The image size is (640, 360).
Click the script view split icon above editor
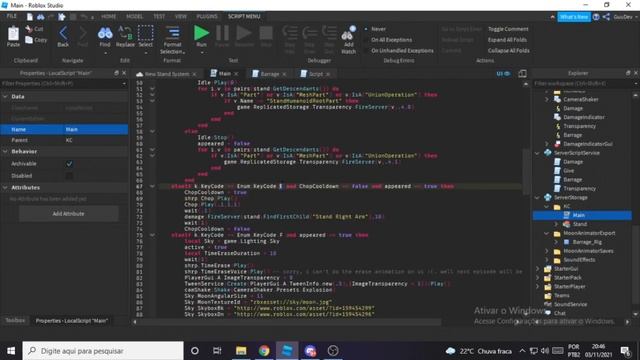522,73
